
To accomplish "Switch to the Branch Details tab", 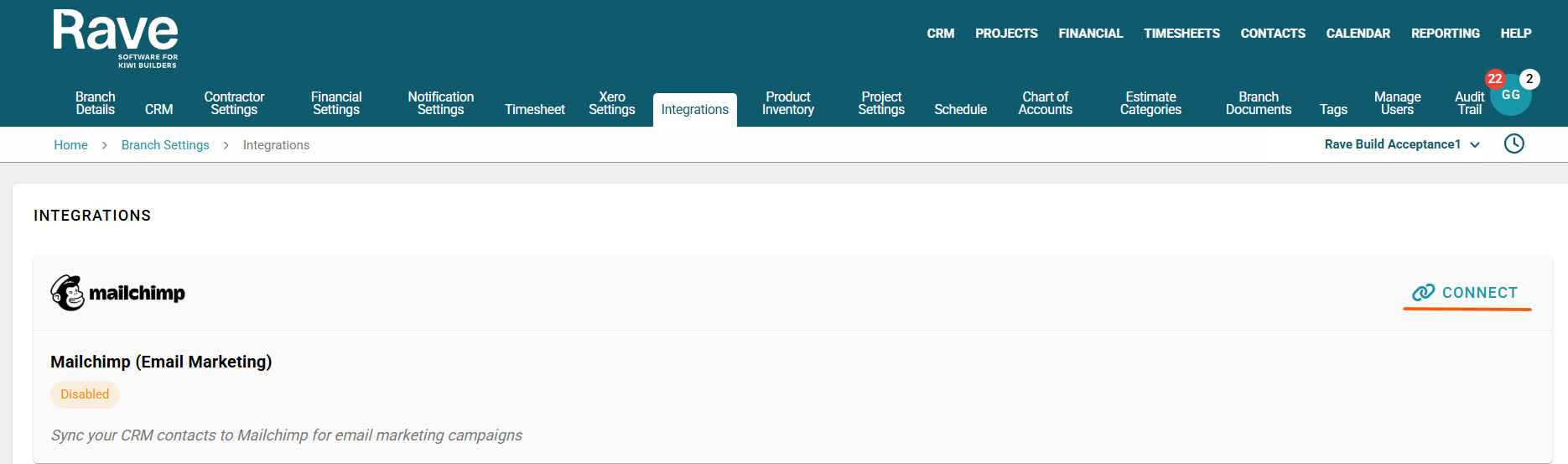I will [96, 103].
